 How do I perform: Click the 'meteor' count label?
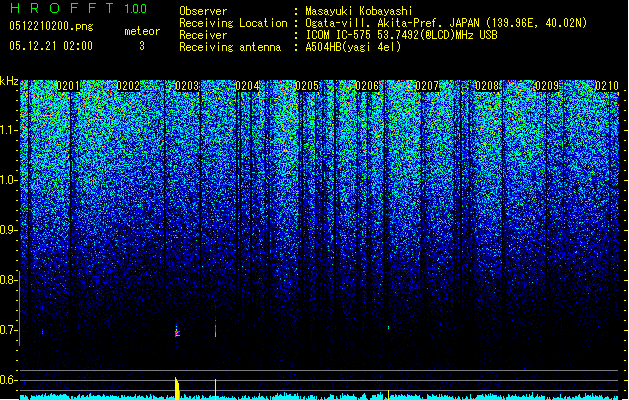pos(142,31)
